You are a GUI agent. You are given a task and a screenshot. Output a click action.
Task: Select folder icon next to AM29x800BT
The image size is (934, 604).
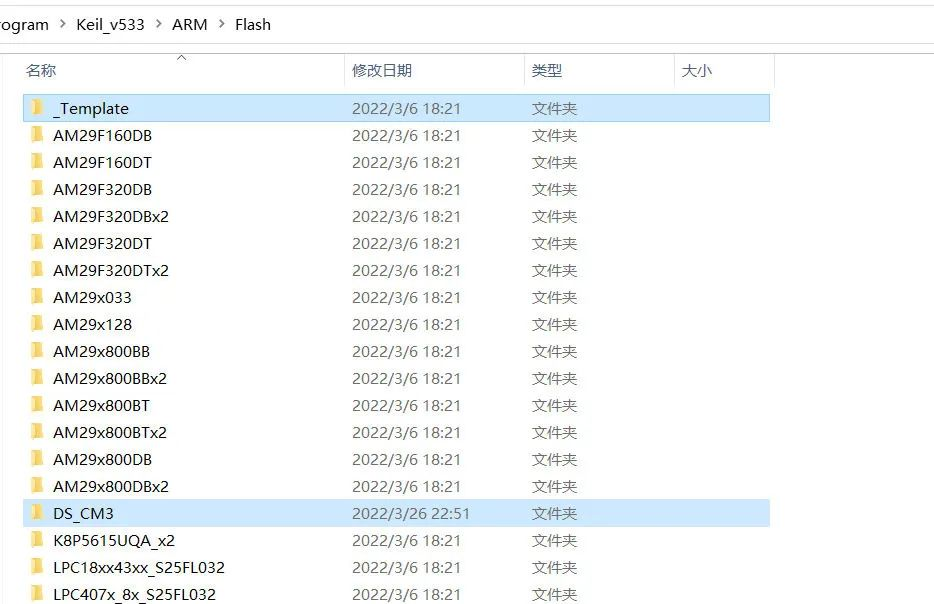tap(38, 405)
